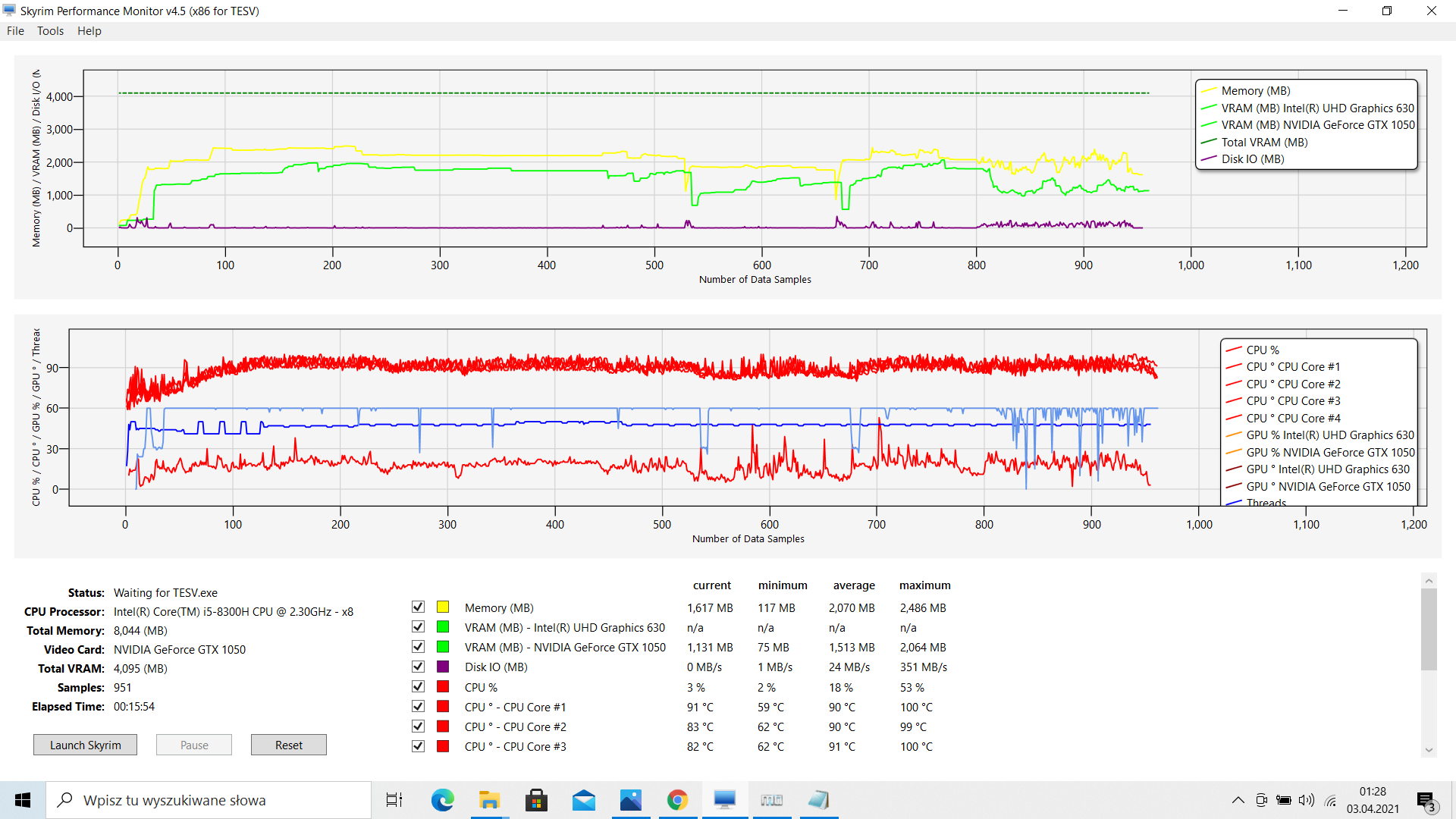Click red swatch for CPU Core #3
This screenshot has width=1456, height=819.
[x=443, y=746]
